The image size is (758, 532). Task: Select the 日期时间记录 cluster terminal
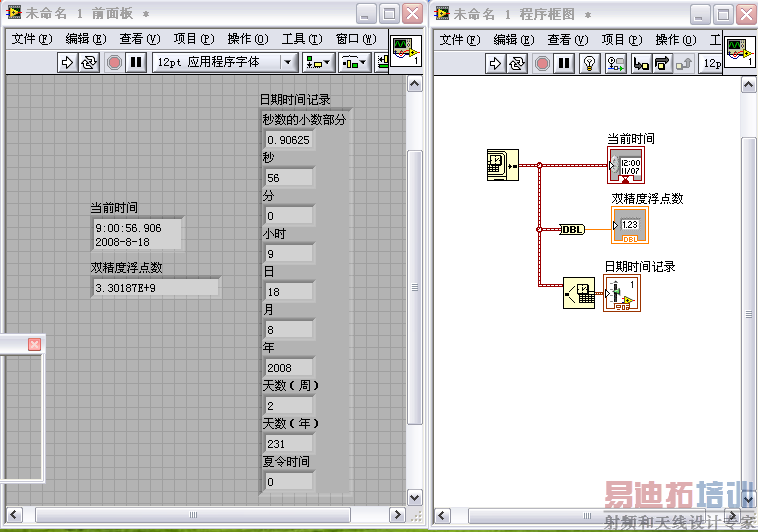[622, 293]
